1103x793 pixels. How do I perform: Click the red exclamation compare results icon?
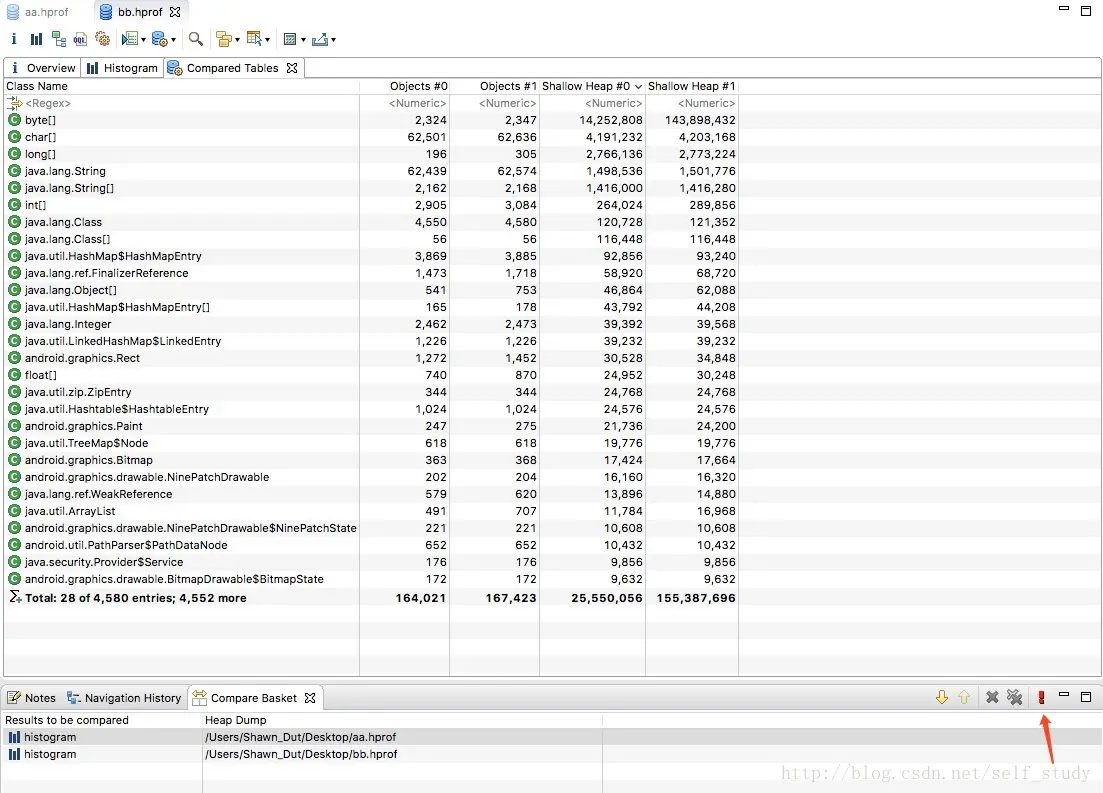point(1041,697)
